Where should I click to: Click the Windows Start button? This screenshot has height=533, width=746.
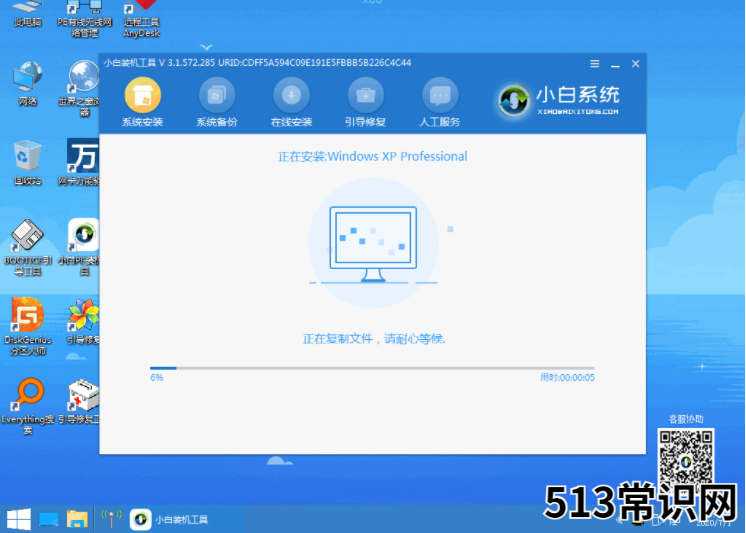pos(19,519)
